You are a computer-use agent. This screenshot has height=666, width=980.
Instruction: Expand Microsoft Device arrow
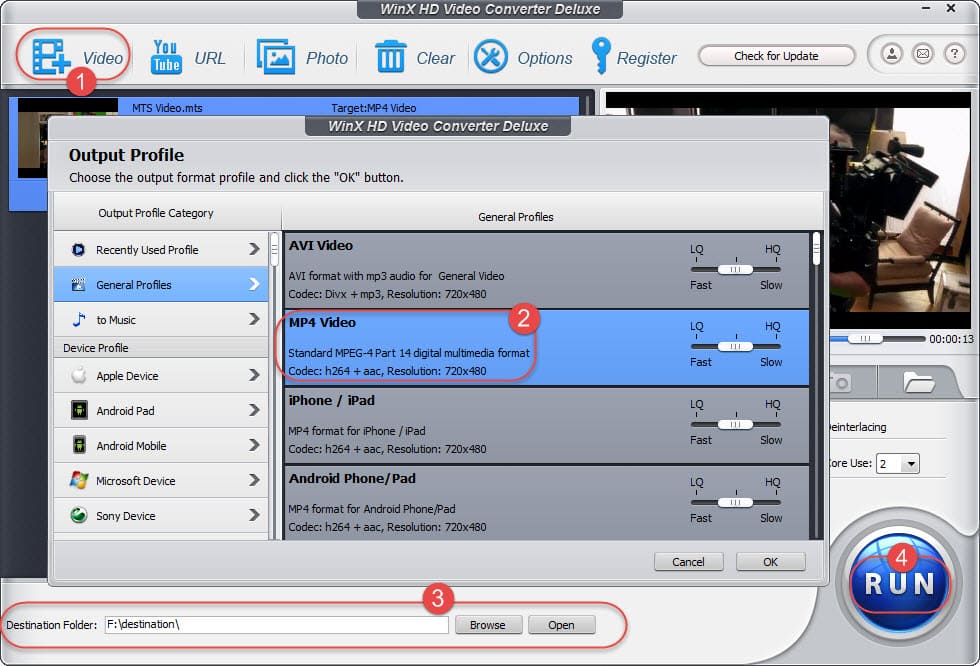click(254, 480)
